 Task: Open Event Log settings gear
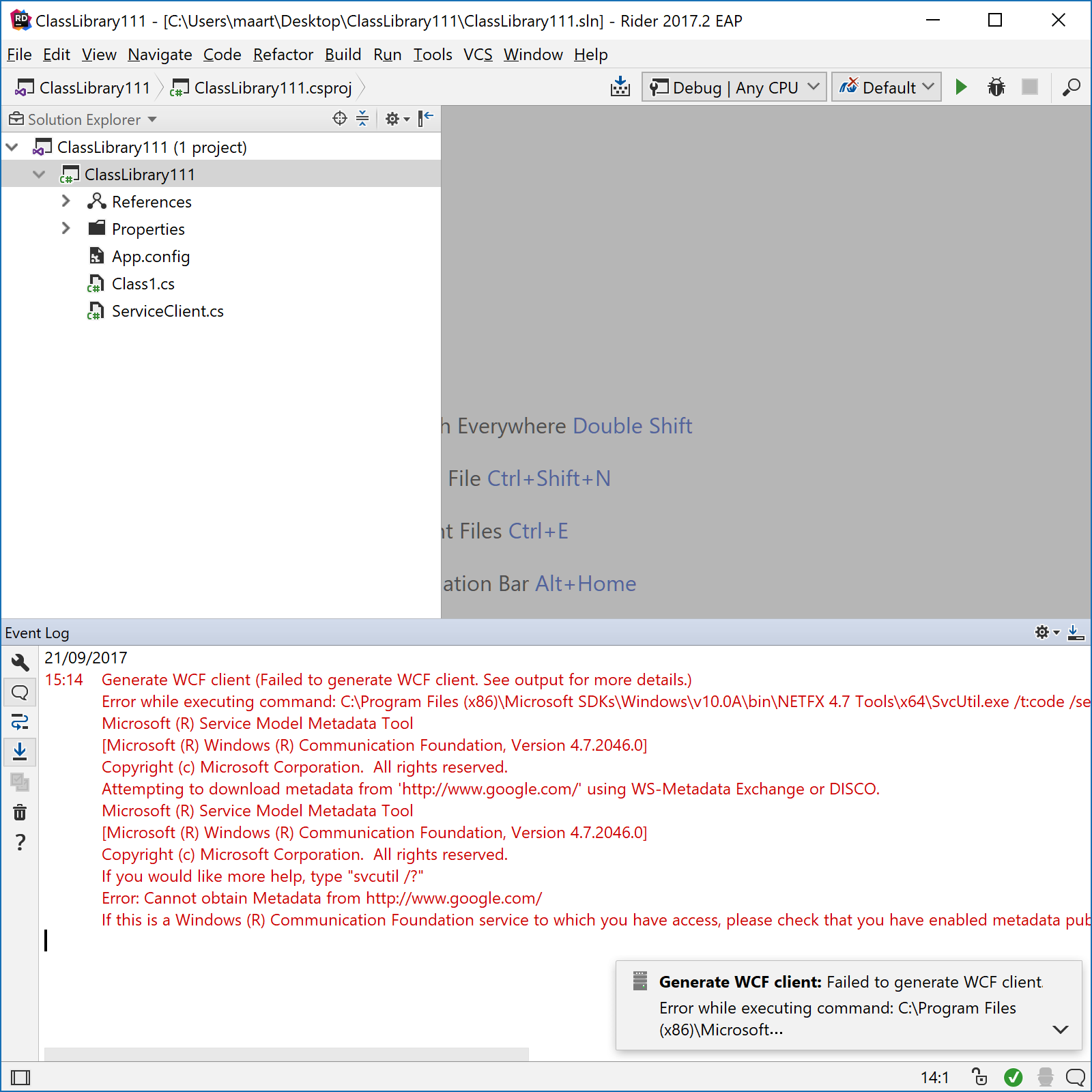(1047, 633)
